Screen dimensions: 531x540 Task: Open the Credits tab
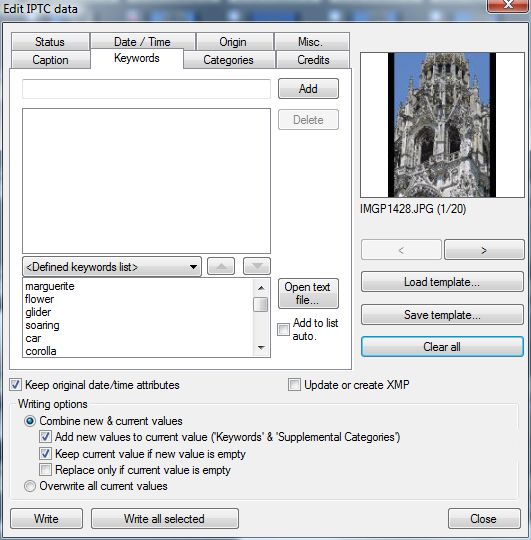pyautogui.click(x=313, y=60)
